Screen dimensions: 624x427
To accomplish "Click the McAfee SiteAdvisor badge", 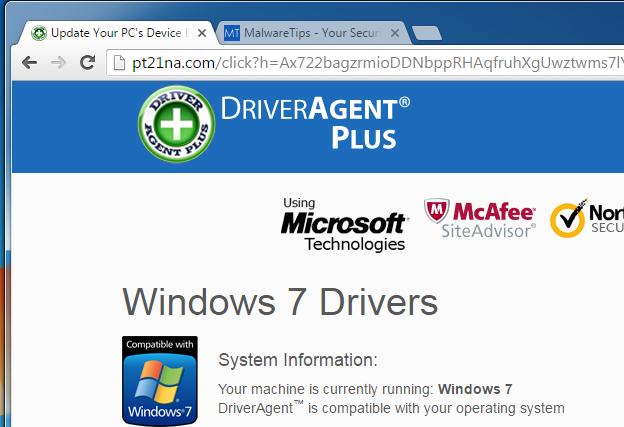I will 480,218.
